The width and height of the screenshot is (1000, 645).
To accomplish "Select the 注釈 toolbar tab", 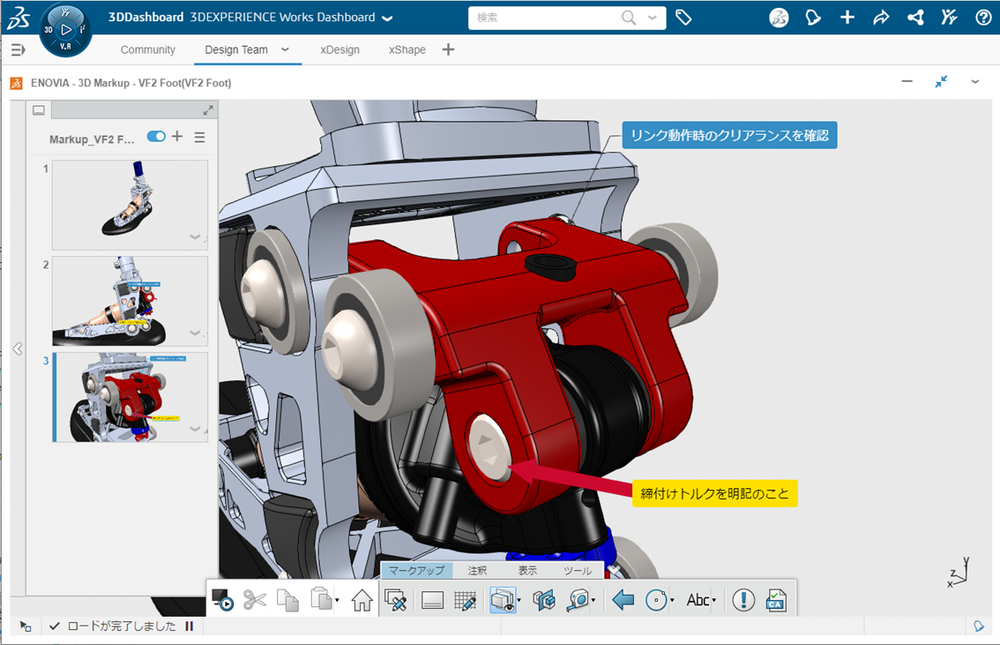I will (477, 570).
